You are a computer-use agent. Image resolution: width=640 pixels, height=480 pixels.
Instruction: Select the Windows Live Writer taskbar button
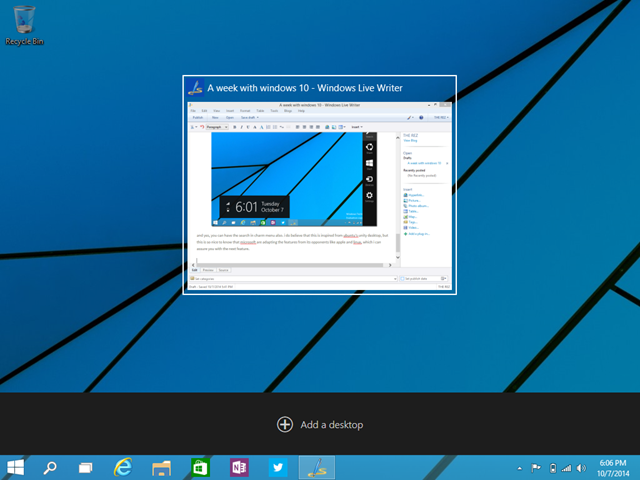(x=317, y=467)
